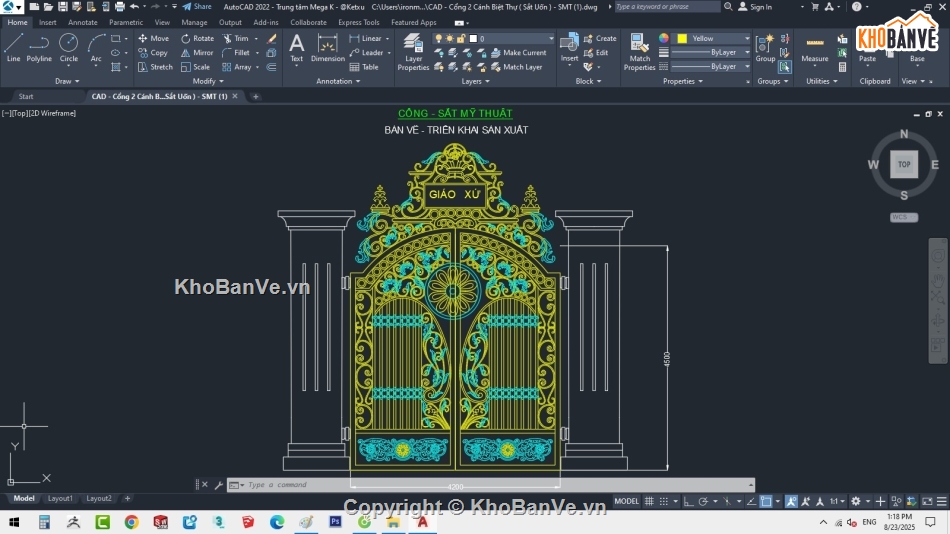
Task: Open the Linear dimension dropdown arrow
Action: pyautogui.click(x=388, y=38)
